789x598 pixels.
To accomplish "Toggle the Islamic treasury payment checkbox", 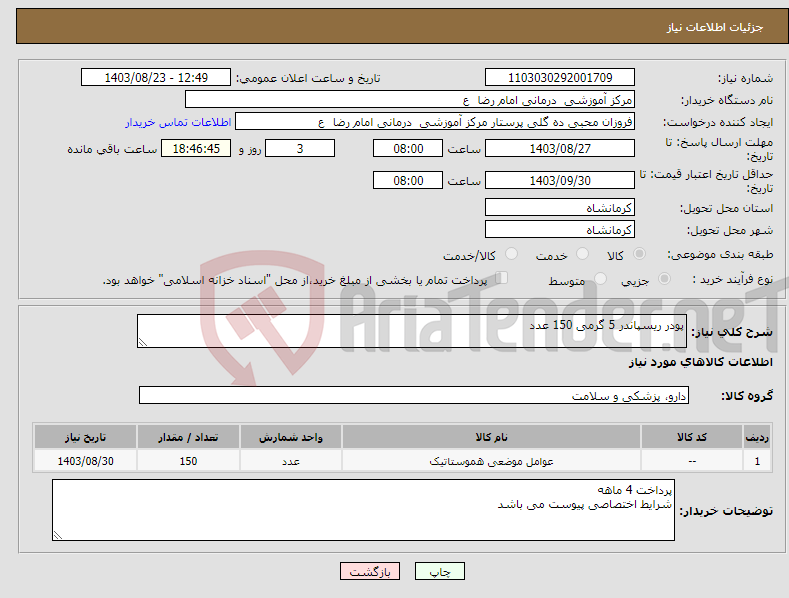I will click(x=502, y=278).
